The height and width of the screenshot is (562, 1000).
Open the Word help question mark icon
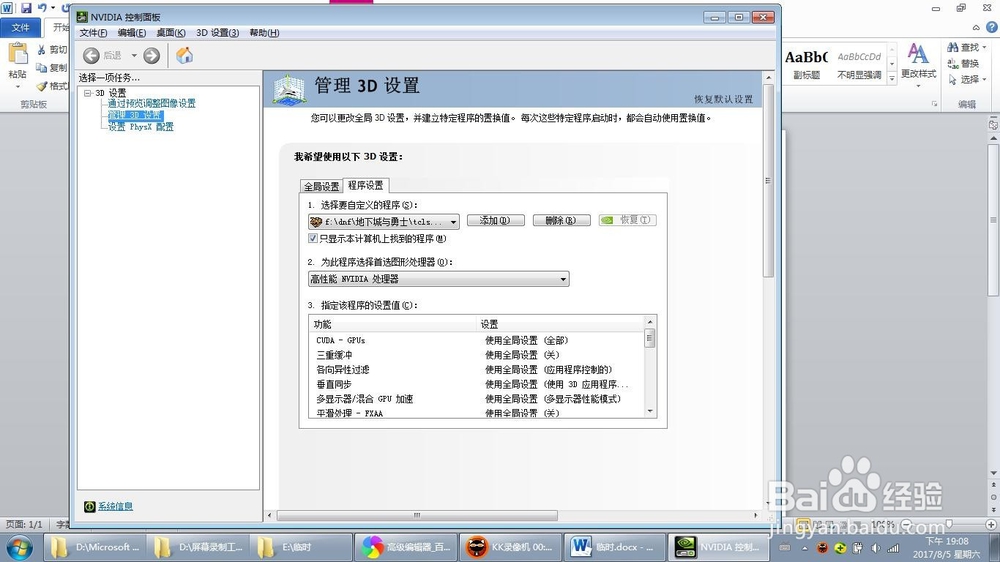992,27
